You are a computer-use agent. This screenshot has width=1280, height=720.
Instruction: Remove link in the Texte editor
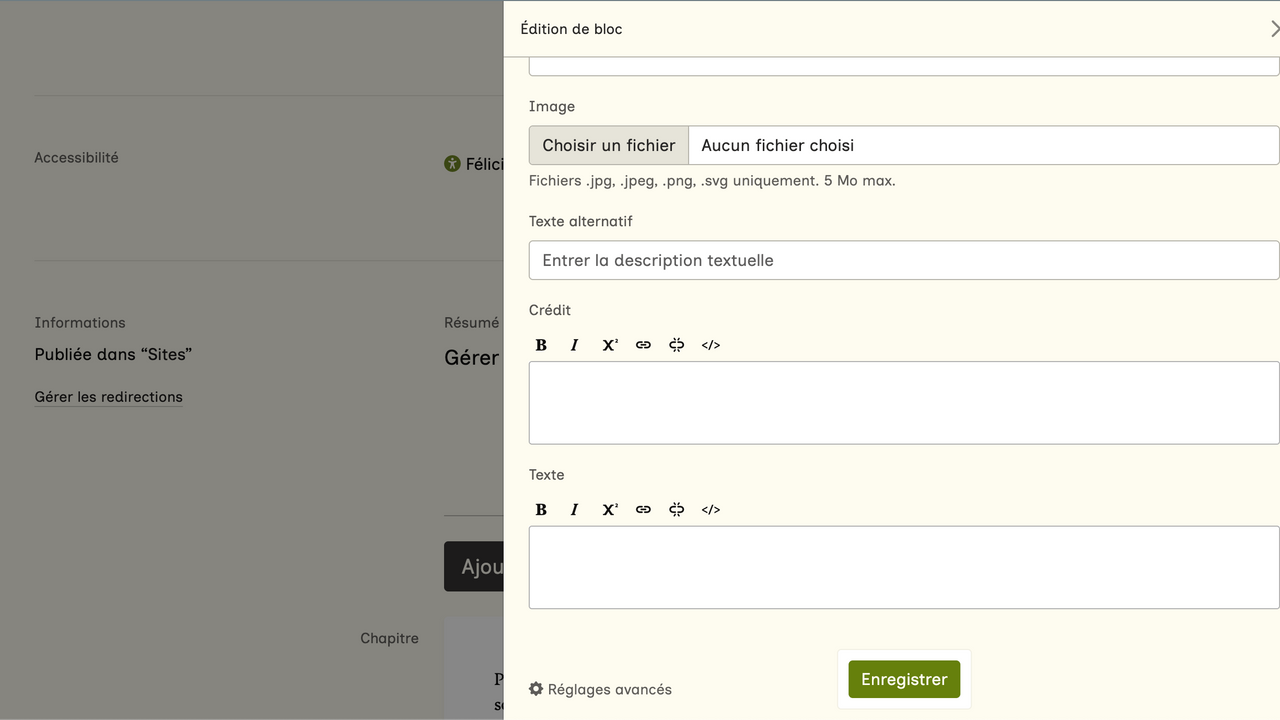tap(677, 510)
